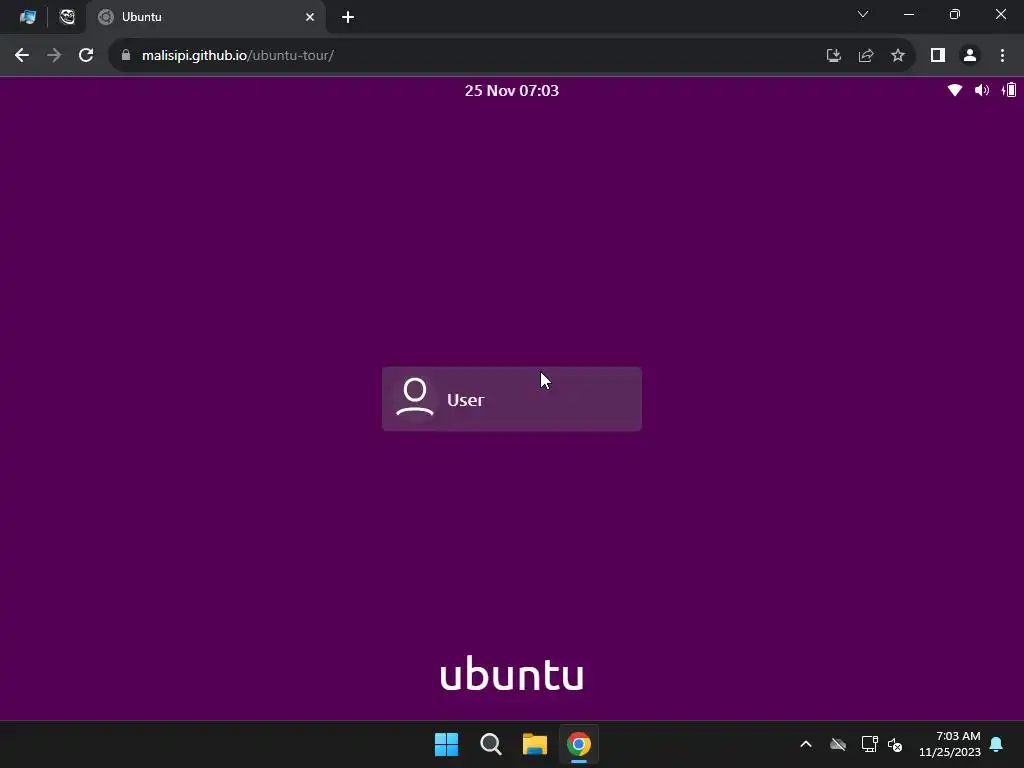
Task: Toggle the browser side panel icon
Action: point(938,56)
